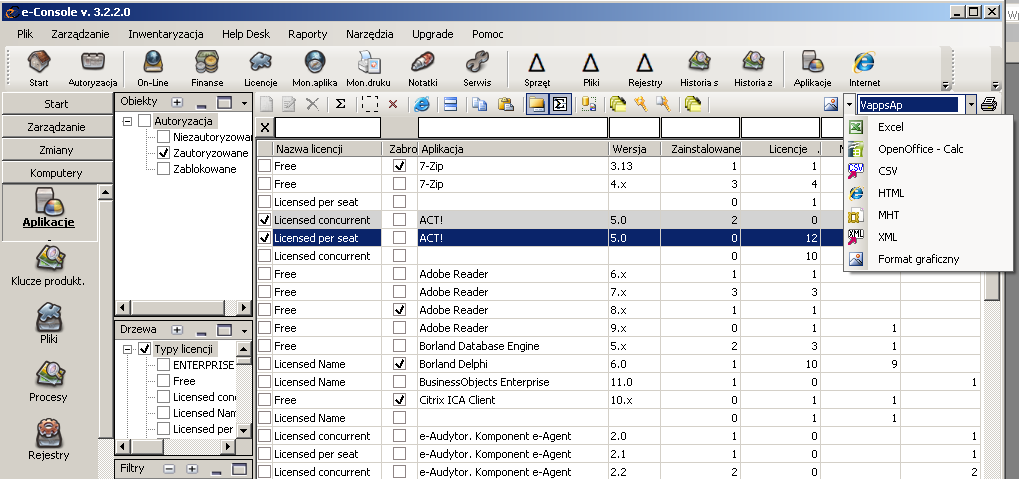The width and height of the screenshot is (1019, 479).
Task: Click the Filtry panel minus button
Action: pyautogui.click(x=168, y=469)
